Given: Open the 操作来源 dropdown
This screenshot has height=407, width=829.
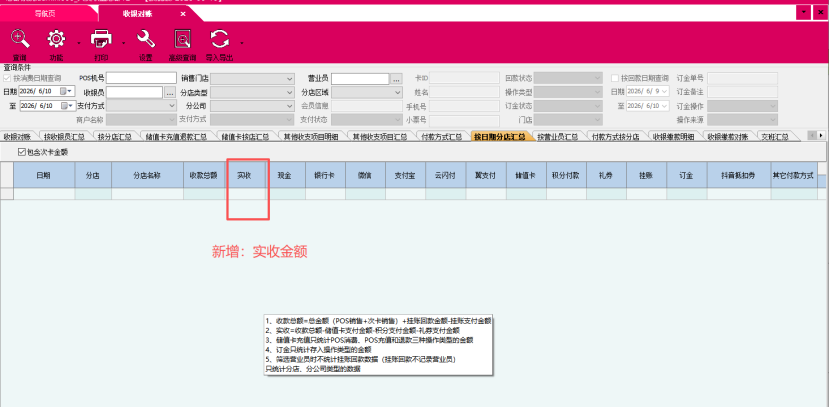Looking at the screenshot, I should 742,120.
